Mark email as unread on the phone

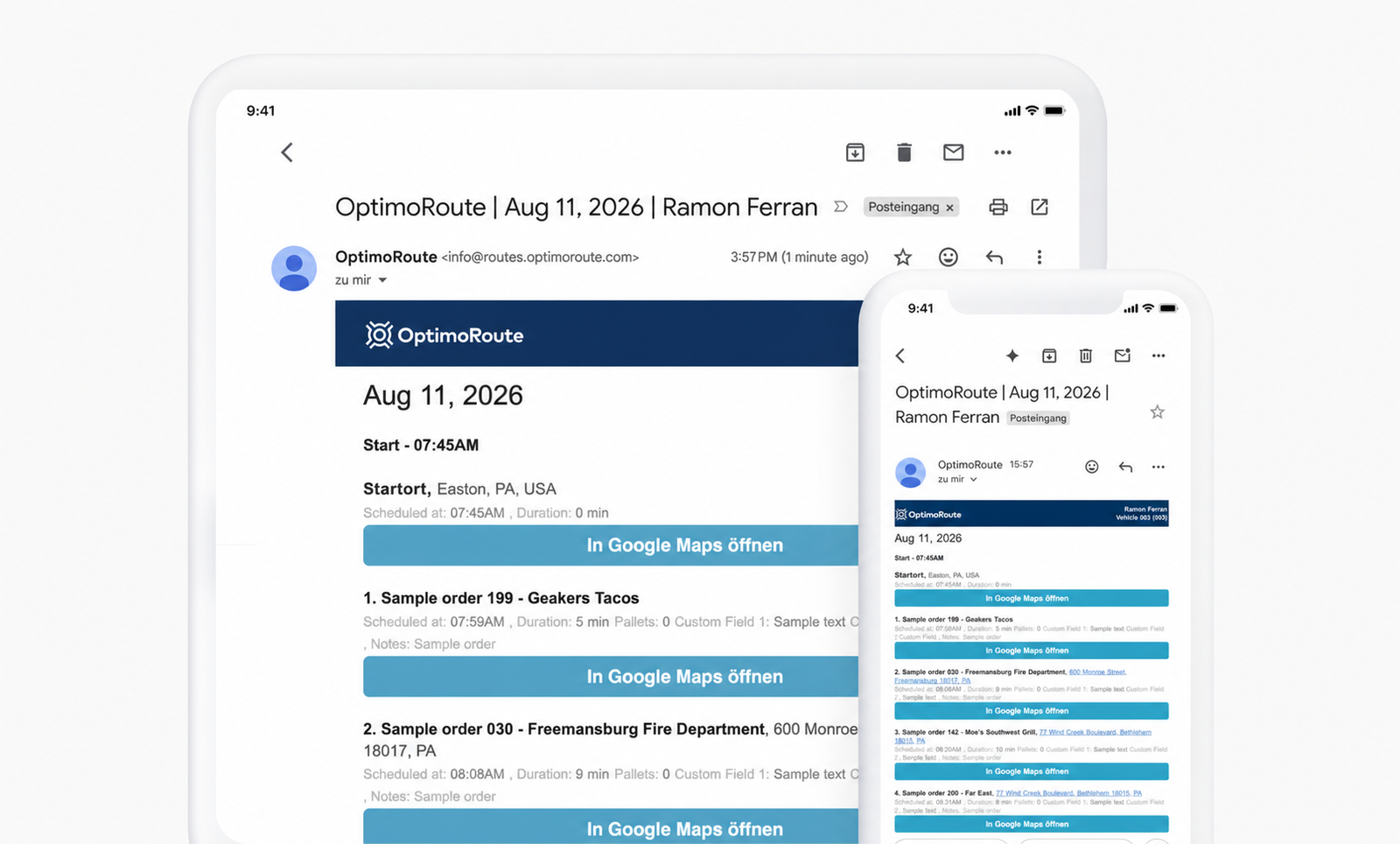pos(1123,355)
